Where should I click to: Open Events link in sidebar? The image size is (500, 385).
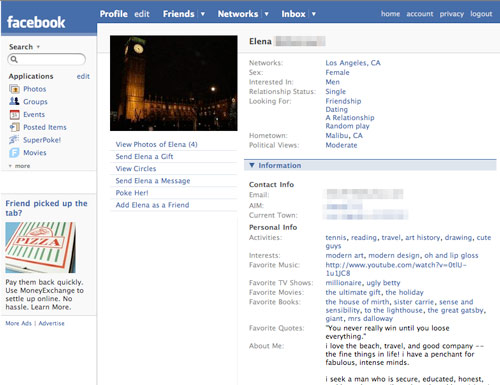(34, 114)
